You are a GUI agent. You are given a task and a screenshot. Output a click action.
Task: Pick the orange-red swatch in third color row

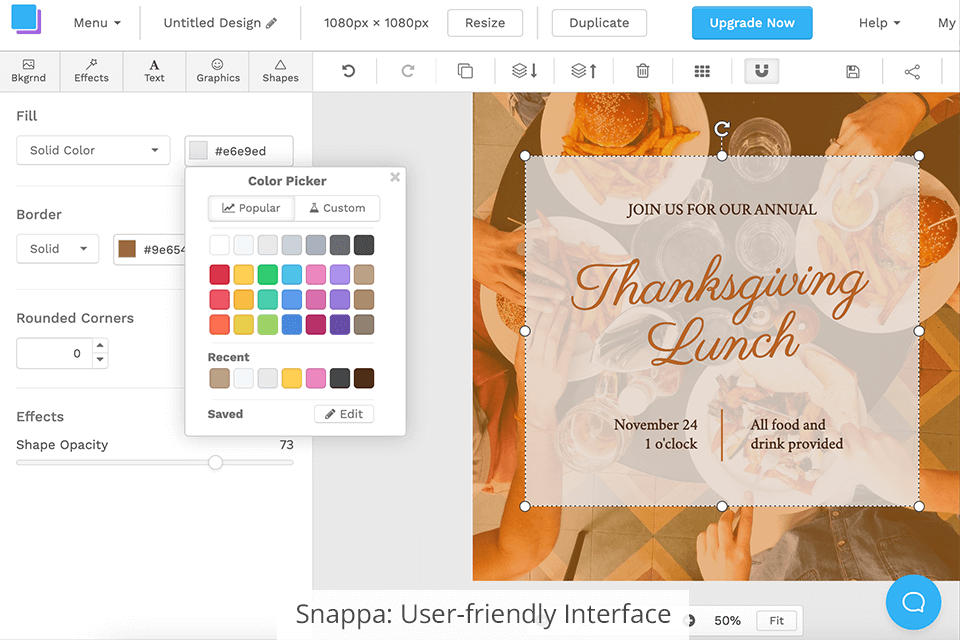tap(219, 325)
